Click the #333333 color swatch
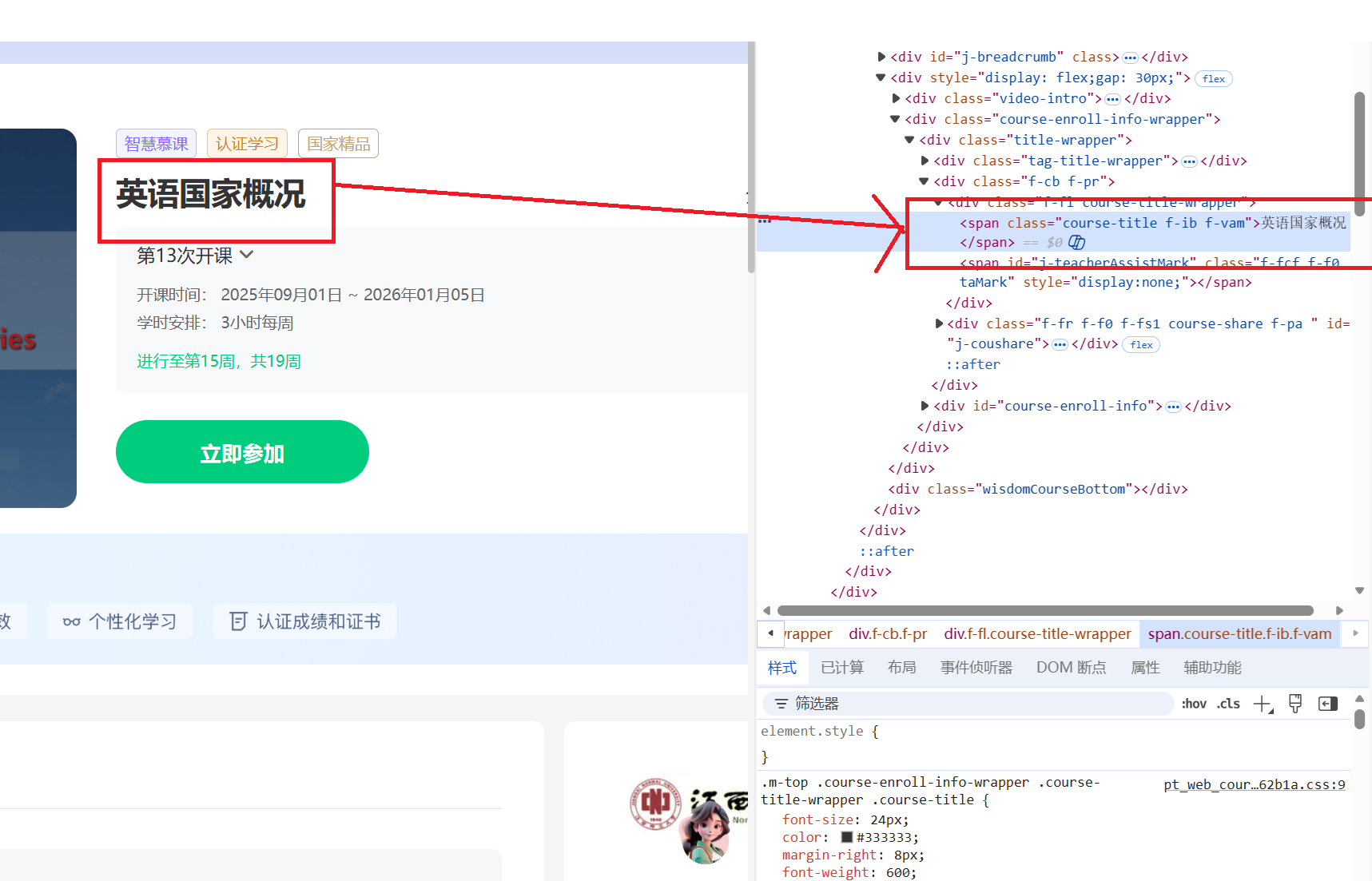The width and height of the screenshot is (1372, 881). coord(847,836)
